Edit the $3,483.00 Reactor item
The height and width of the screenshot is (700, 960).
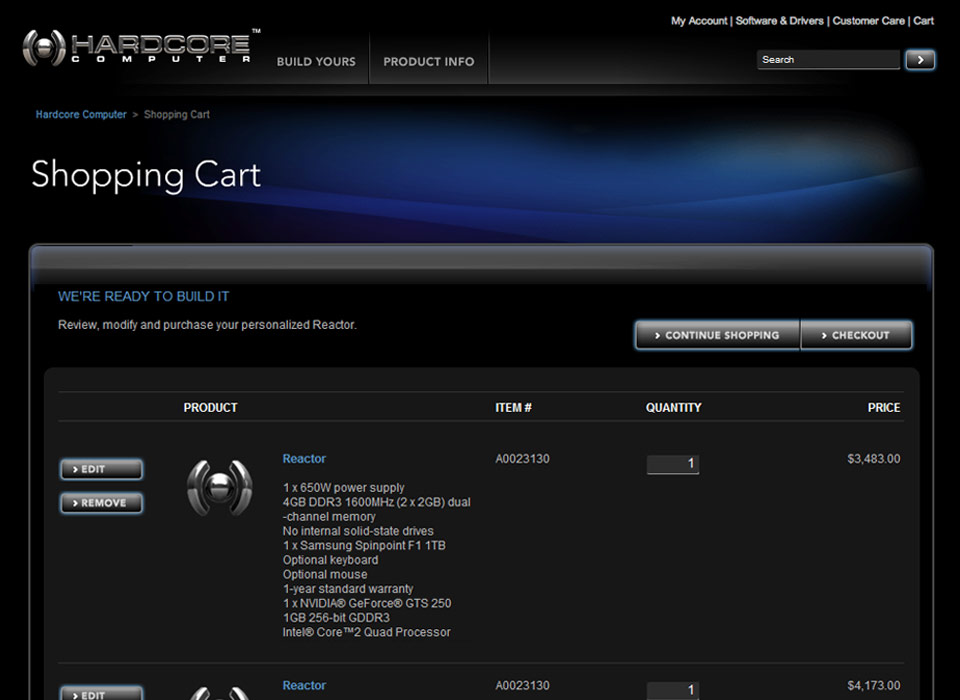tap(101, 470)
